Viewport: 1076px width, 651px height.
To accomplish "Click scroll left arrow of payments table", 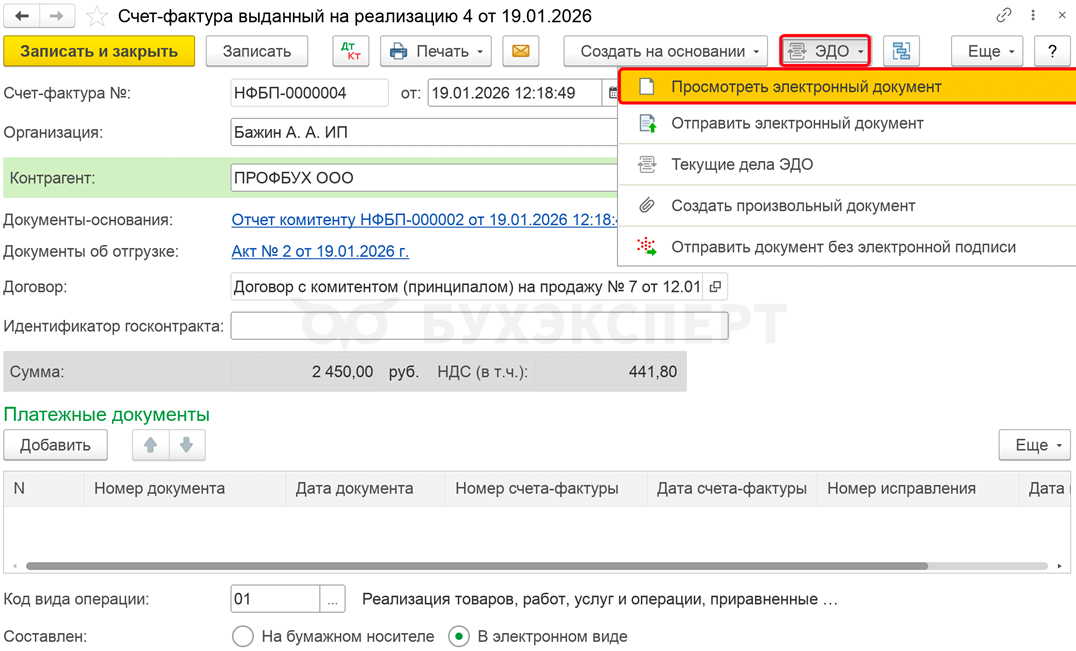I will 14,566.
